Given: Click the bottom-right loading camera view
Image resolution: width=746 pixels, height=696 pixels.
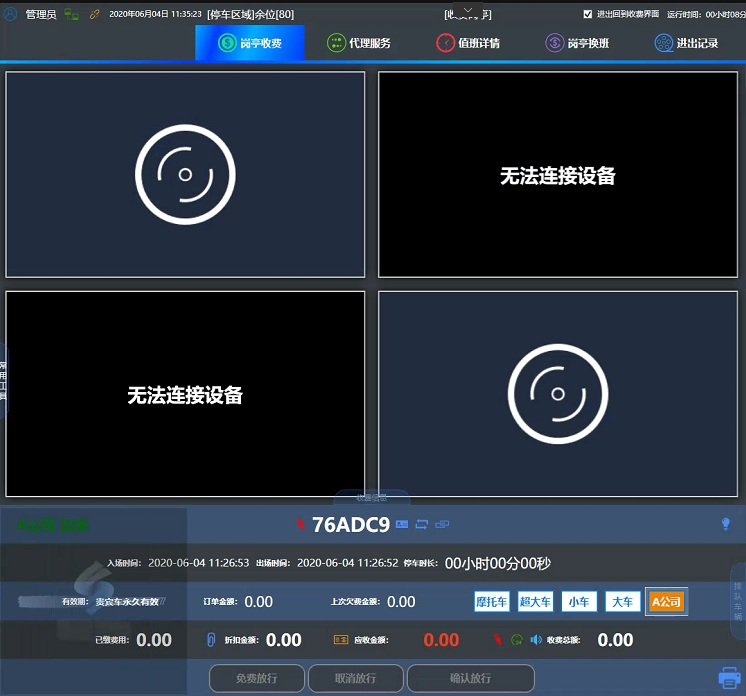Looking at the screenshot, I should click(x=558, y=394).
